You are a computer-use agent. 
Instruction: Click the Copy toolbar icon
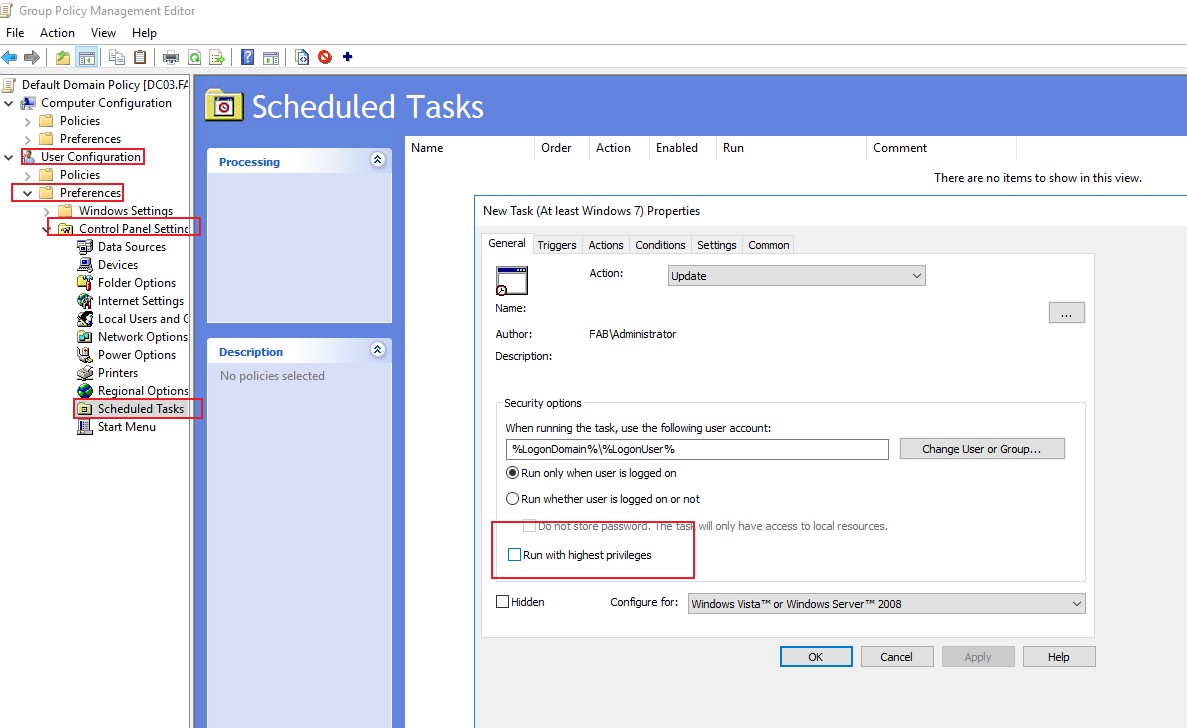pos(117,58)
